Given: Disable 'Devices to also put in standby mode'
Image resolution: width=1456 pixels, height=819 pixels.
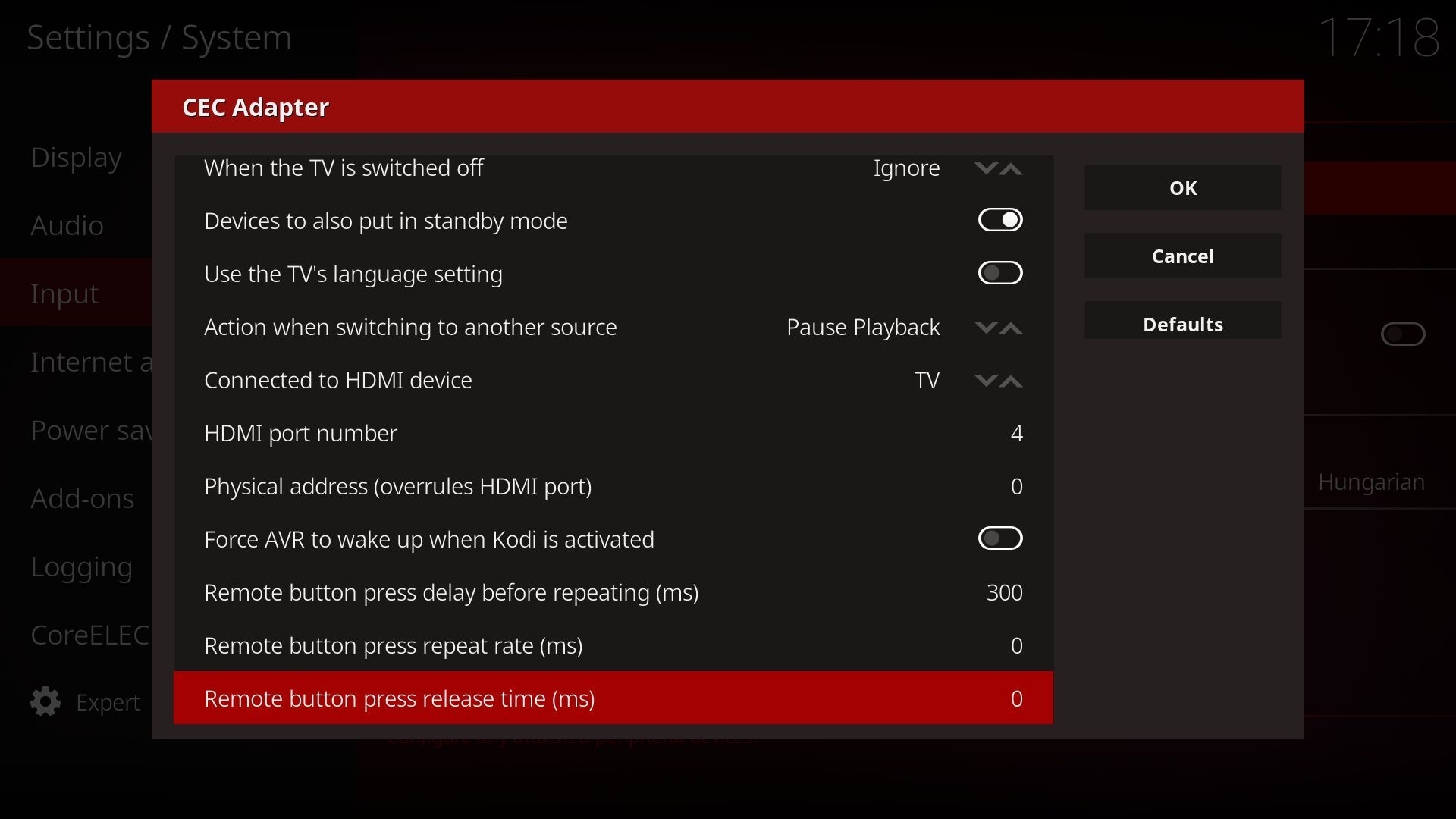Looking at the screenshot, I should tap(1000, 220).
